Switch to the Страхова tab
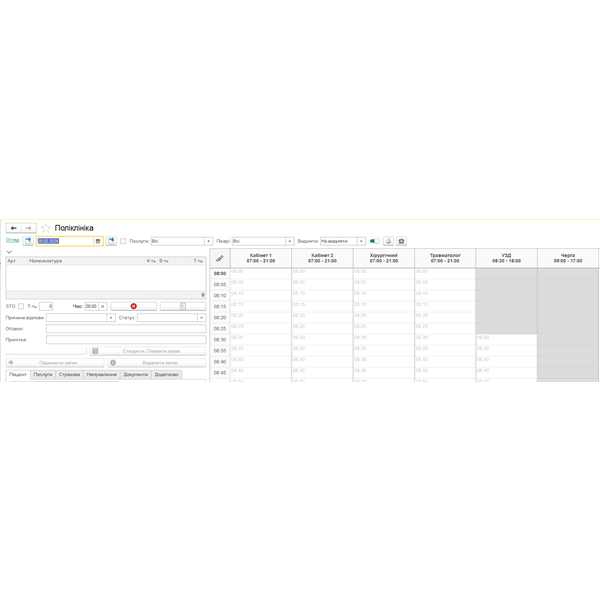This screenshot has height=600, width=600. (x=69, y=375)
